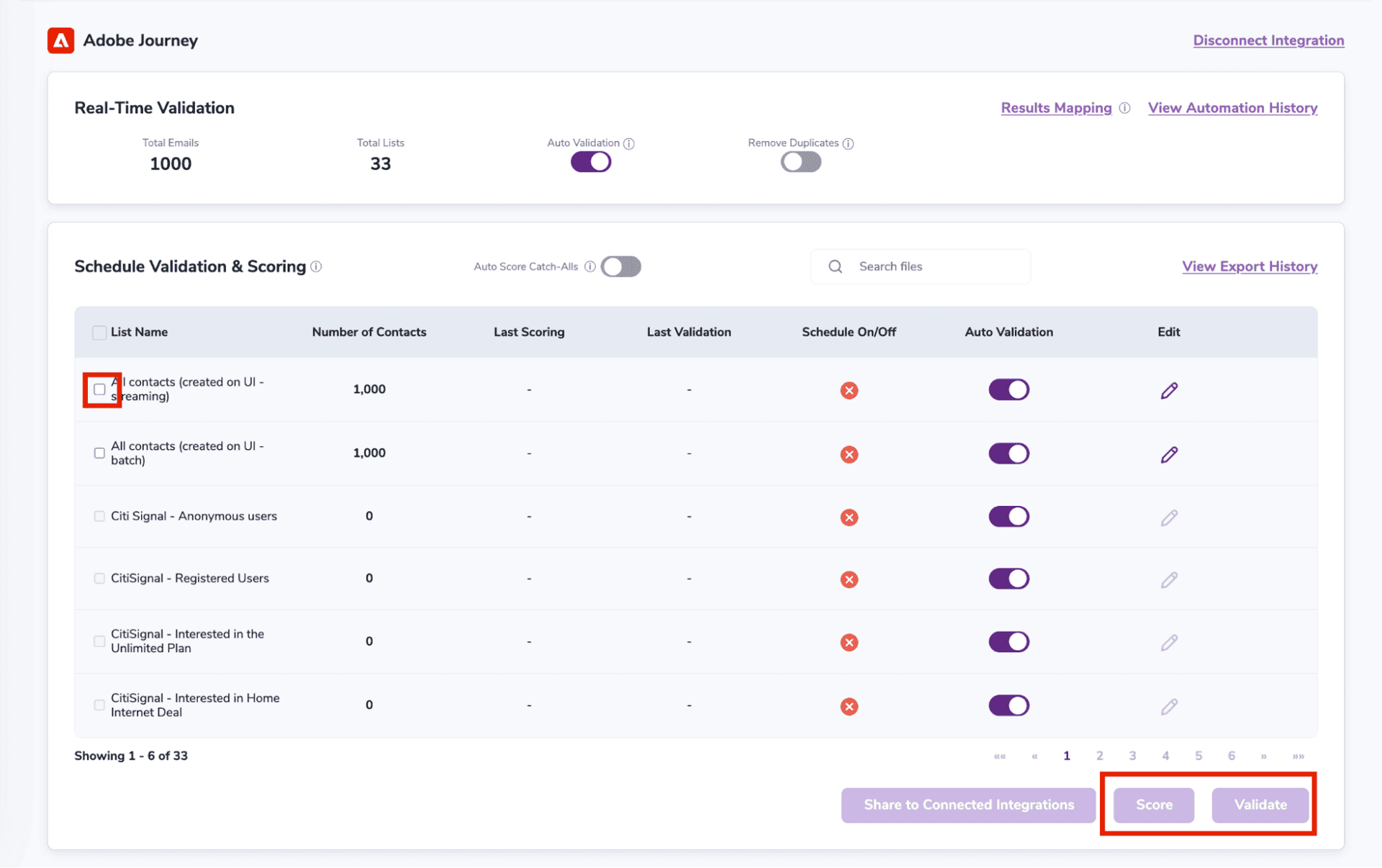Click Disconnect Integration
This screenshot has width=1382, height=868.
(x=1268, y=40)
